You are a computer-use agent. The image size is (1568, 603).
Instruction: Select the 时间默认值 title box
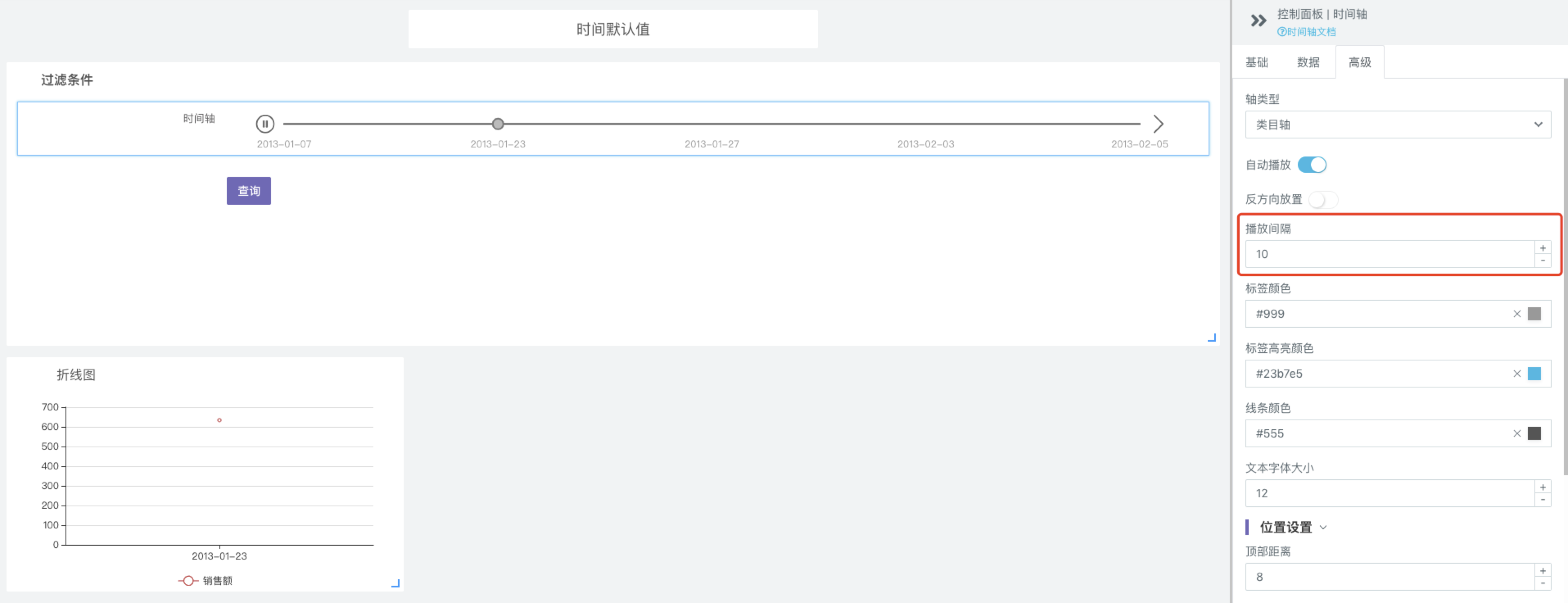(612, 29)
